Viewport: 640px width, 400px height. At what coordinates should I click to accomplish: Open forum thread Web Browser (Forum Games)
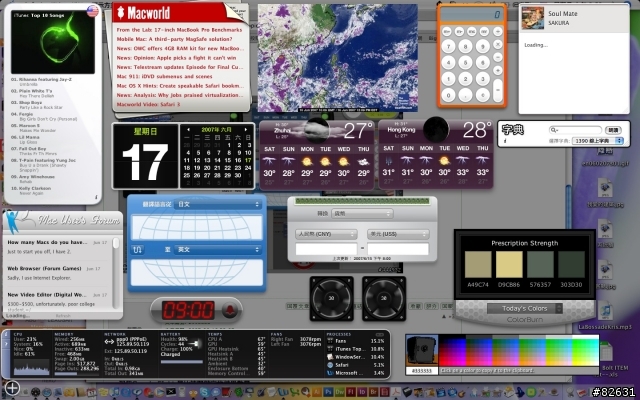[44, 268]
